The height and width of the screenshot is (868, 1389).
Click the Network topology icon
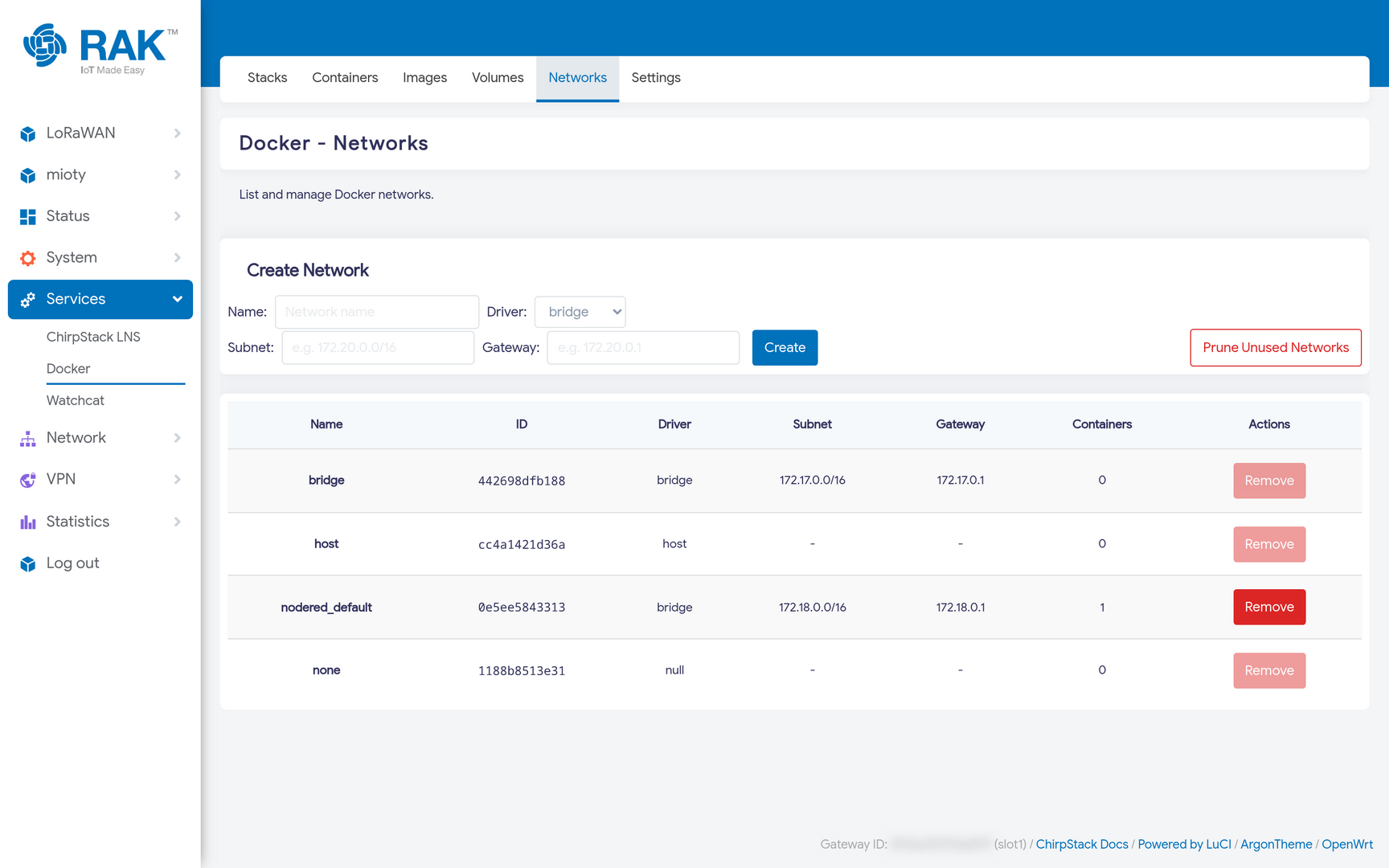(28, 438)
